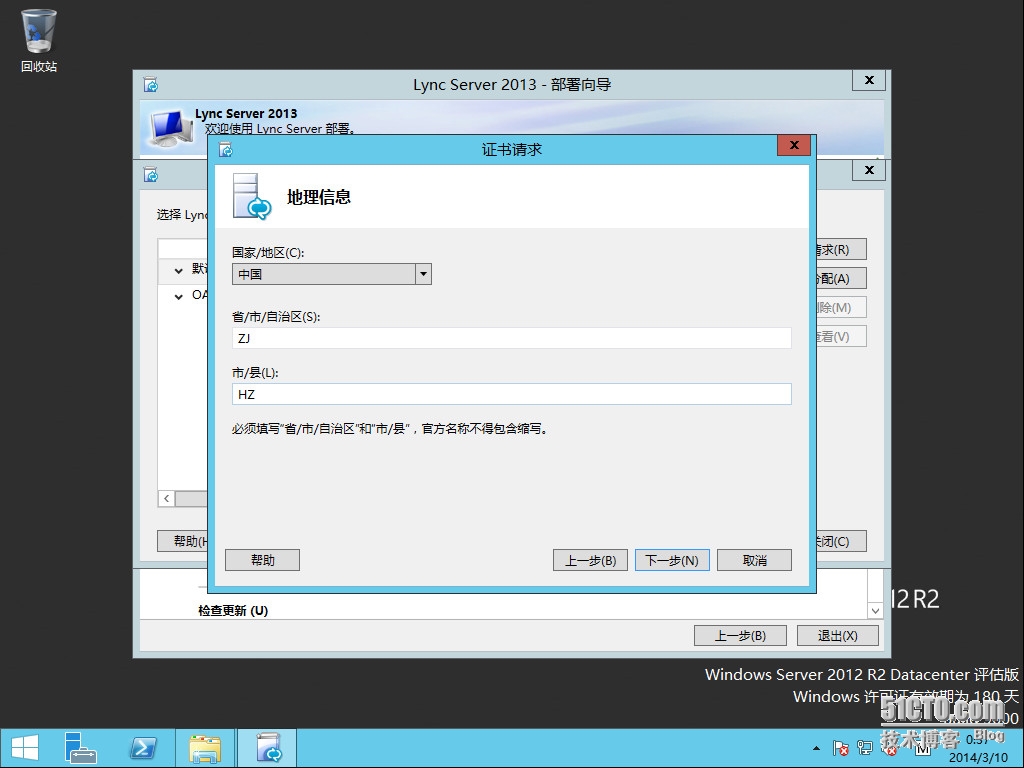Show hidden tray icons arrow
The width and height of the screenshot is (1024, 768).
(x=816, y=748)
